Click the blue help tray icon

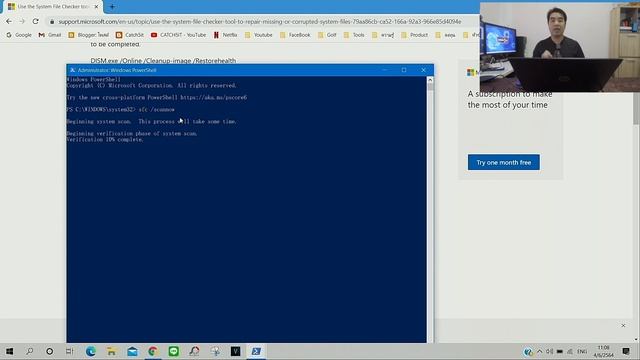[528, 351]
